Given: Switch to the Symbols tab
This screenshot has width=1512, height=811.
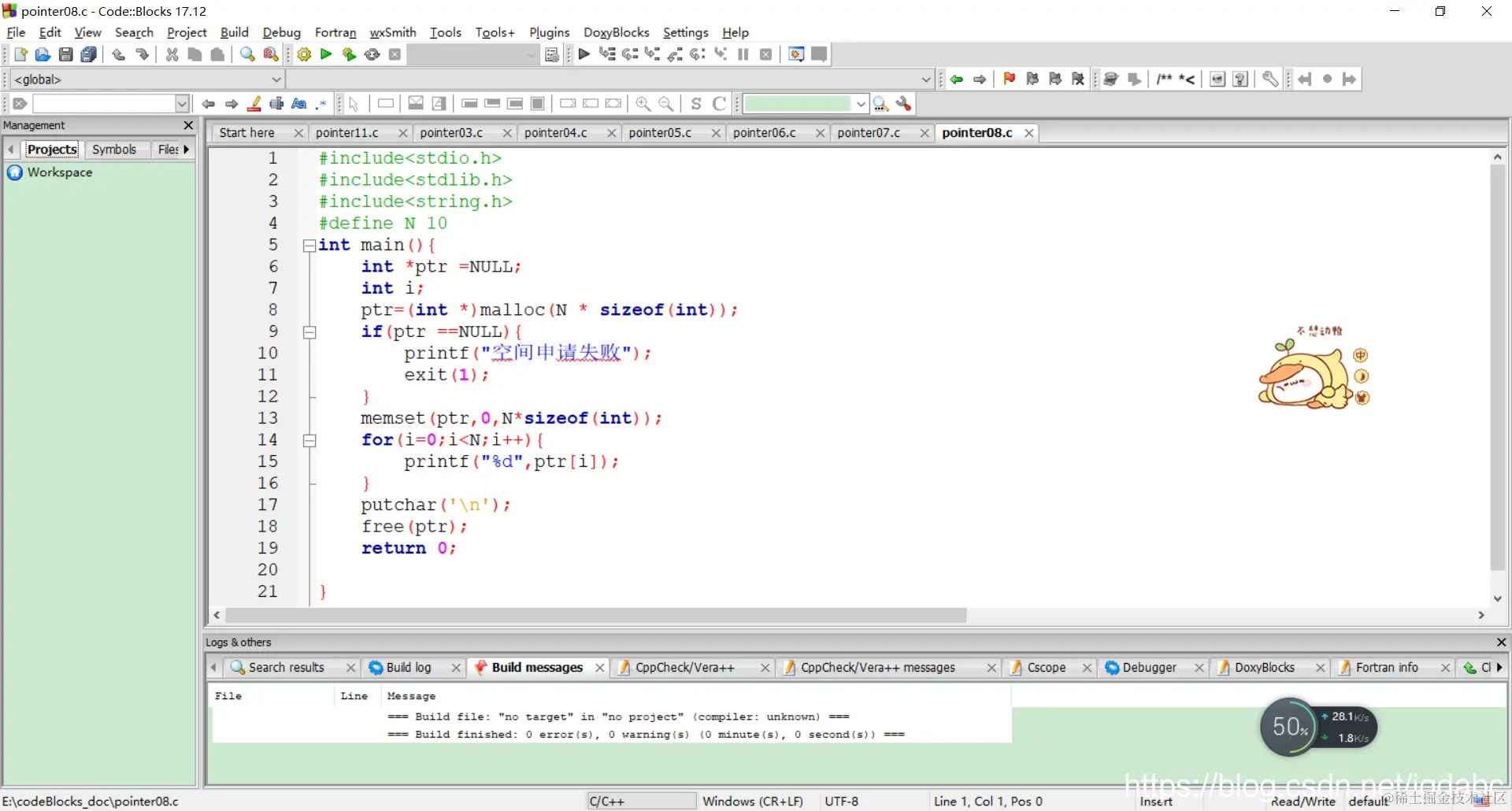Looking at the screenshot, I should coord(114,149).
